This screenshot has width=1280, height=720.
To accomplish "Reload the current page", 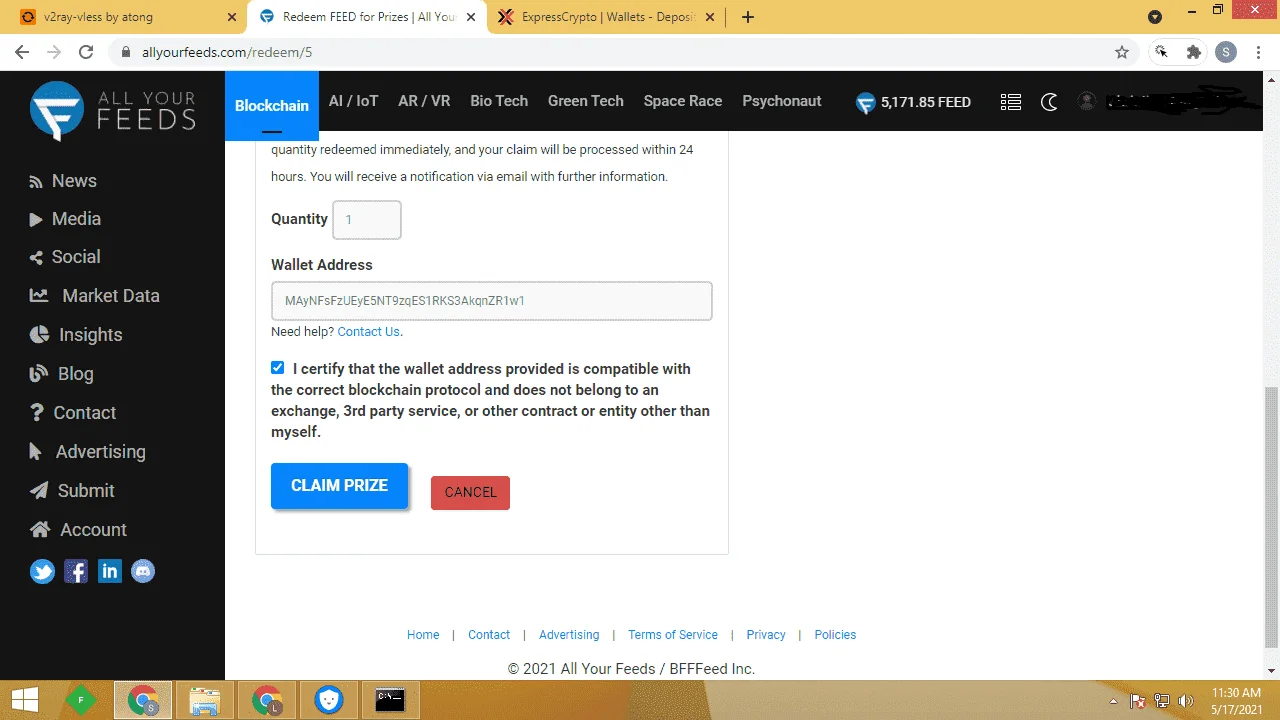I will click(86, 52).
